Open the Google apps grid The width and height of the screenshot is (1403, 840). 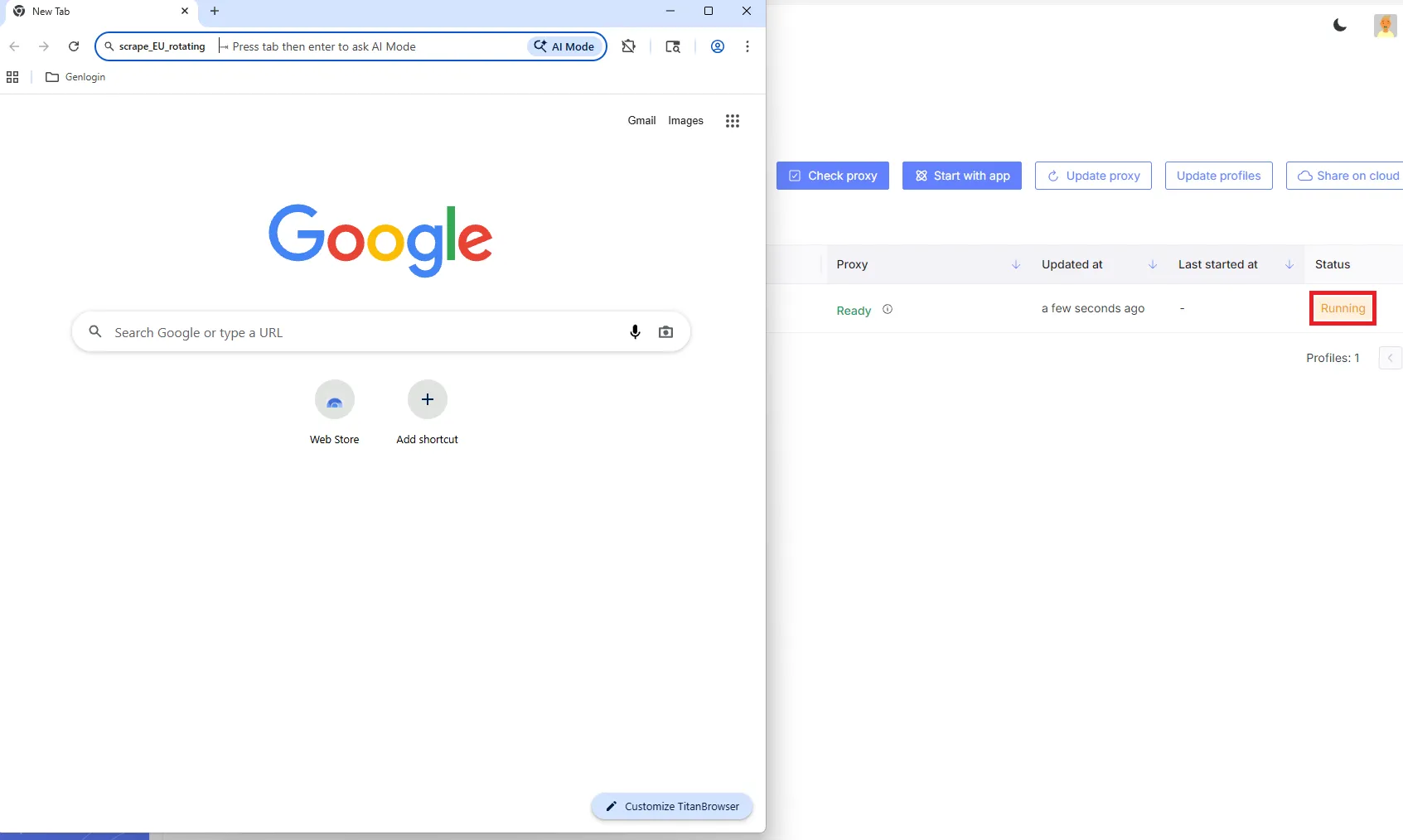click(x=732, y=121)
